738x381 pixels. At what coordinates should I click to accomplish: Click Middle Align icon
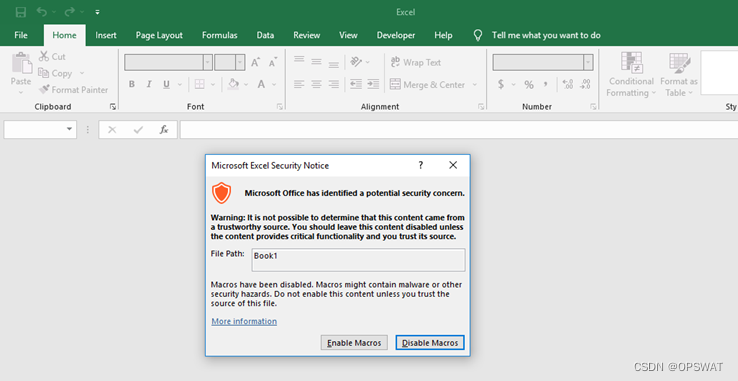point(316,62)
